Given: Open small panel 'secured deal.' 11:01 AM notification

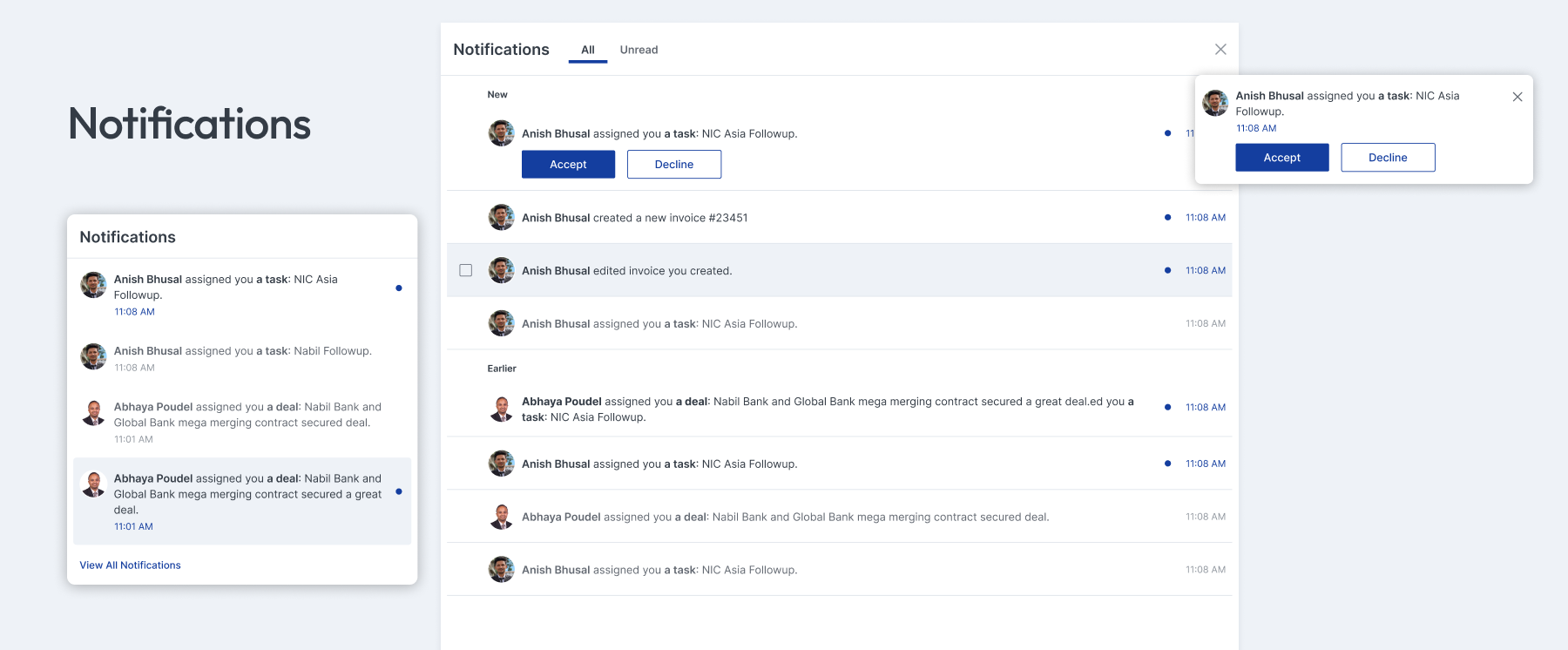Looking at the screenshot, I should 242,423.
